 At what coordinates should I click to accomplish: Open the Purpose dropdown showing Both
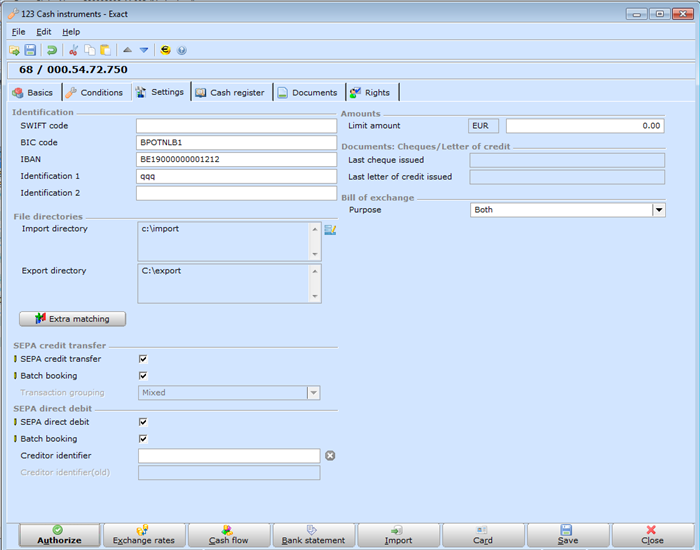point(659,210)
